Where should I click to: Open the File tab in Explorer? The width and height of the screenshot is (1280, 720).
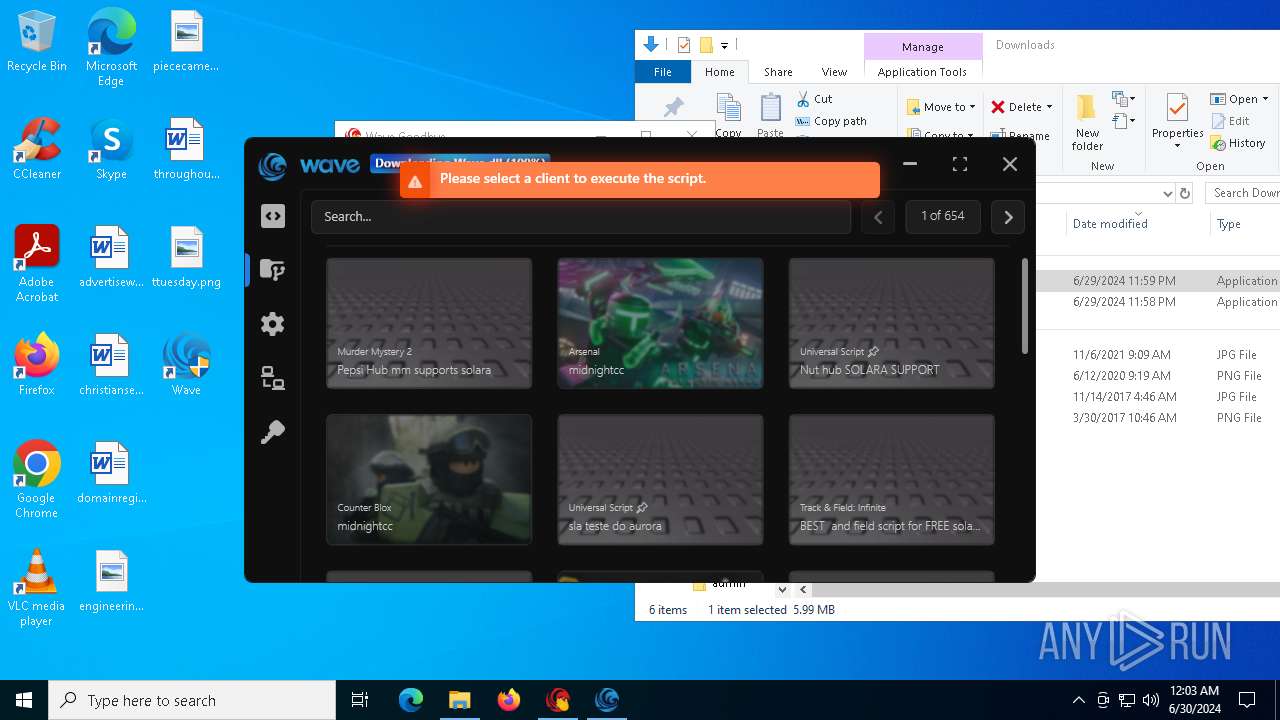tap(663, 72)
